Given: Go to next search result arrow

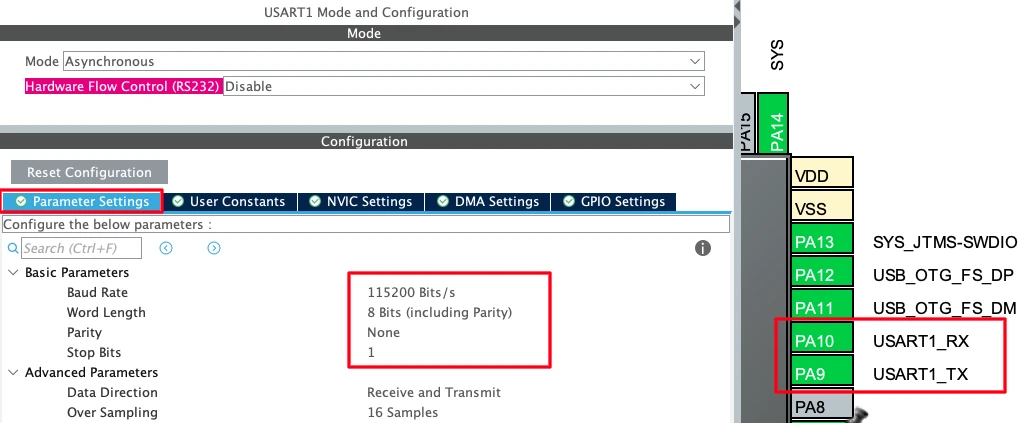Looking at the screenshot, I should (214, 248).
